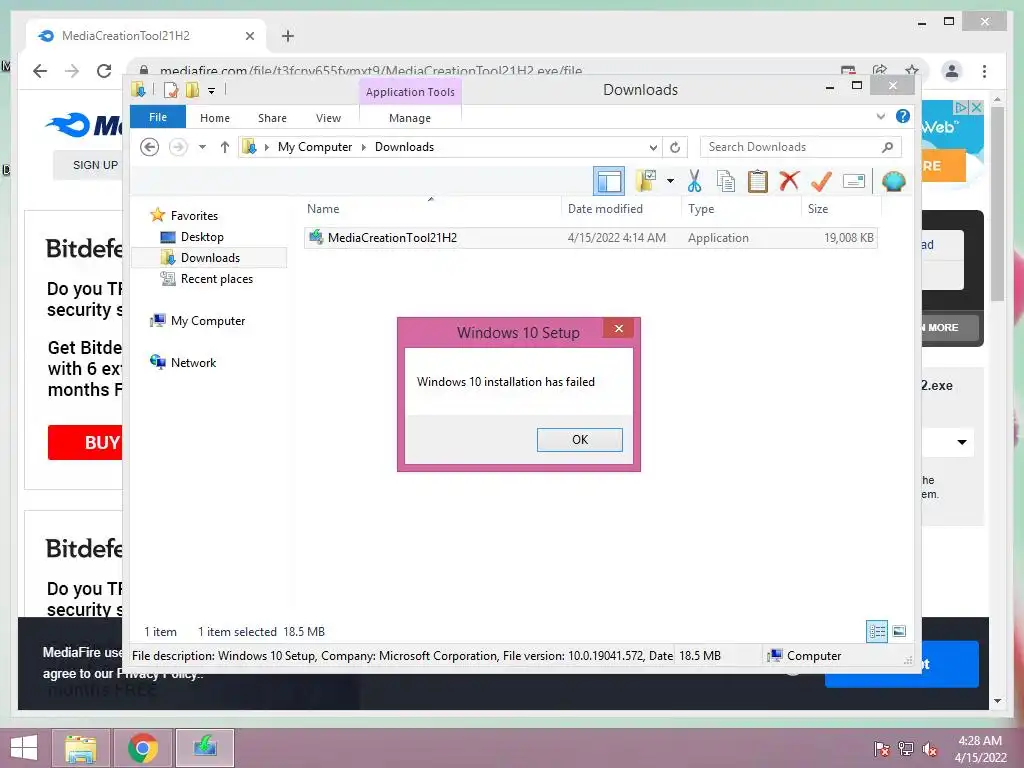Click the Search Downloads field
Viewport: 1024px width, 768px height.
click(x=800, y=147)
